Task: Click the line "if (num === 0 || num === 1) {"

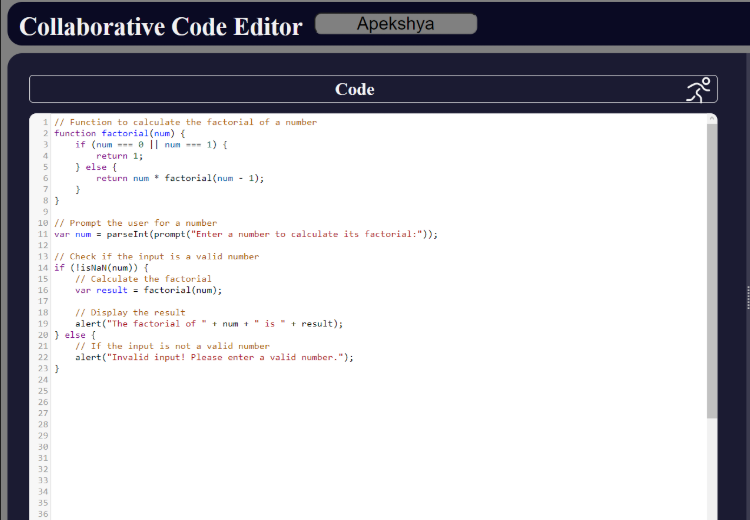Action: pyautogui.click(x=151, y=144)
